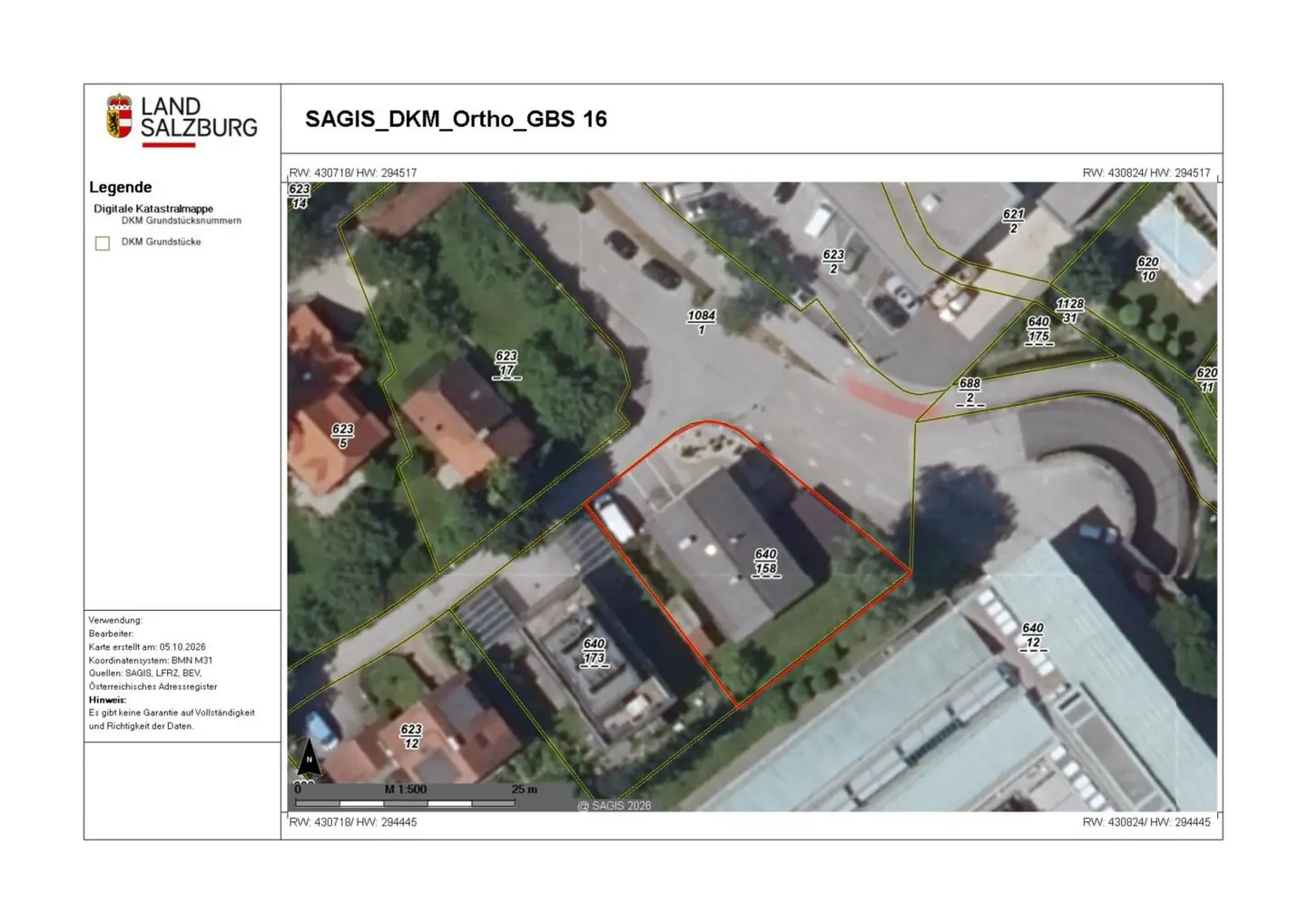Click parcel number 1084/1 on the road
Viewport: 1307px width, 924px height.
point(702,322)
